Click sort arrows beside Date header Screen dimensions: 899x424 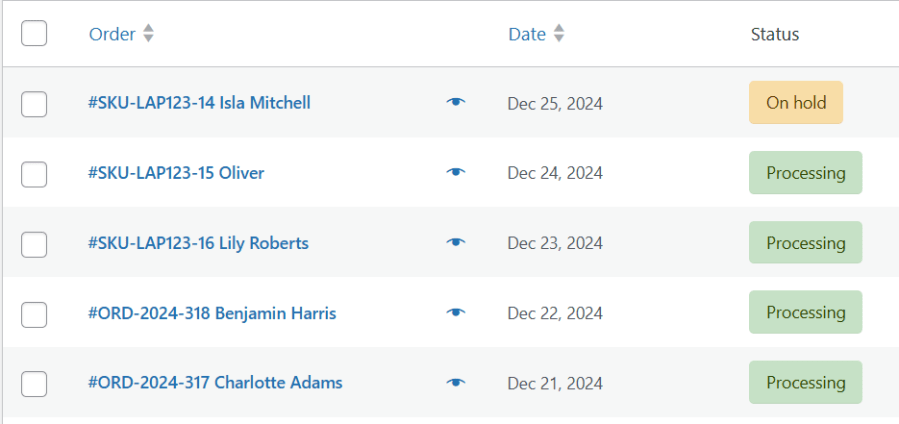pyautogui.click(x=559, y=34)
